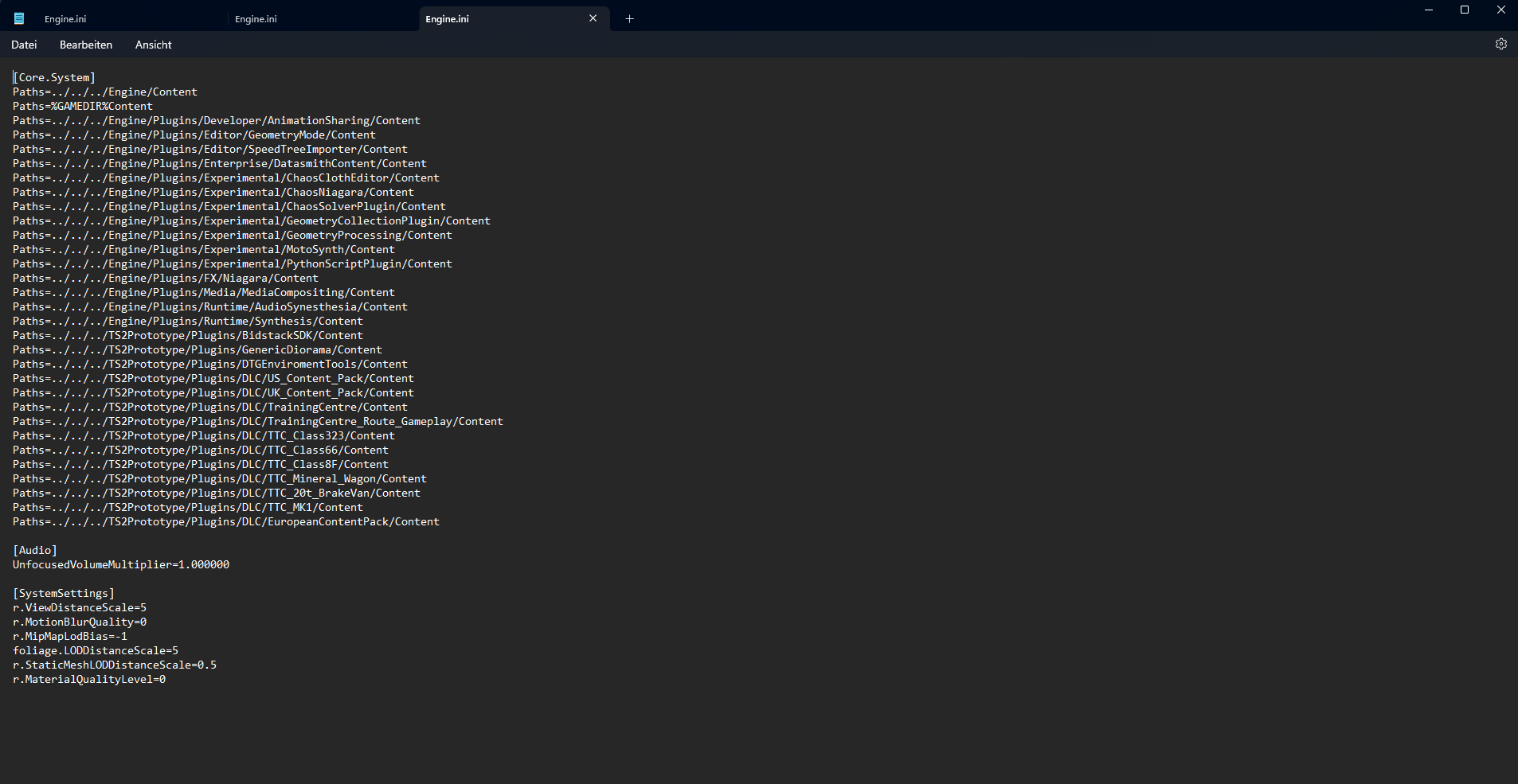Click the Runtime/Synthesis path line
This screenshot has width=1518, height=784.
188,321
